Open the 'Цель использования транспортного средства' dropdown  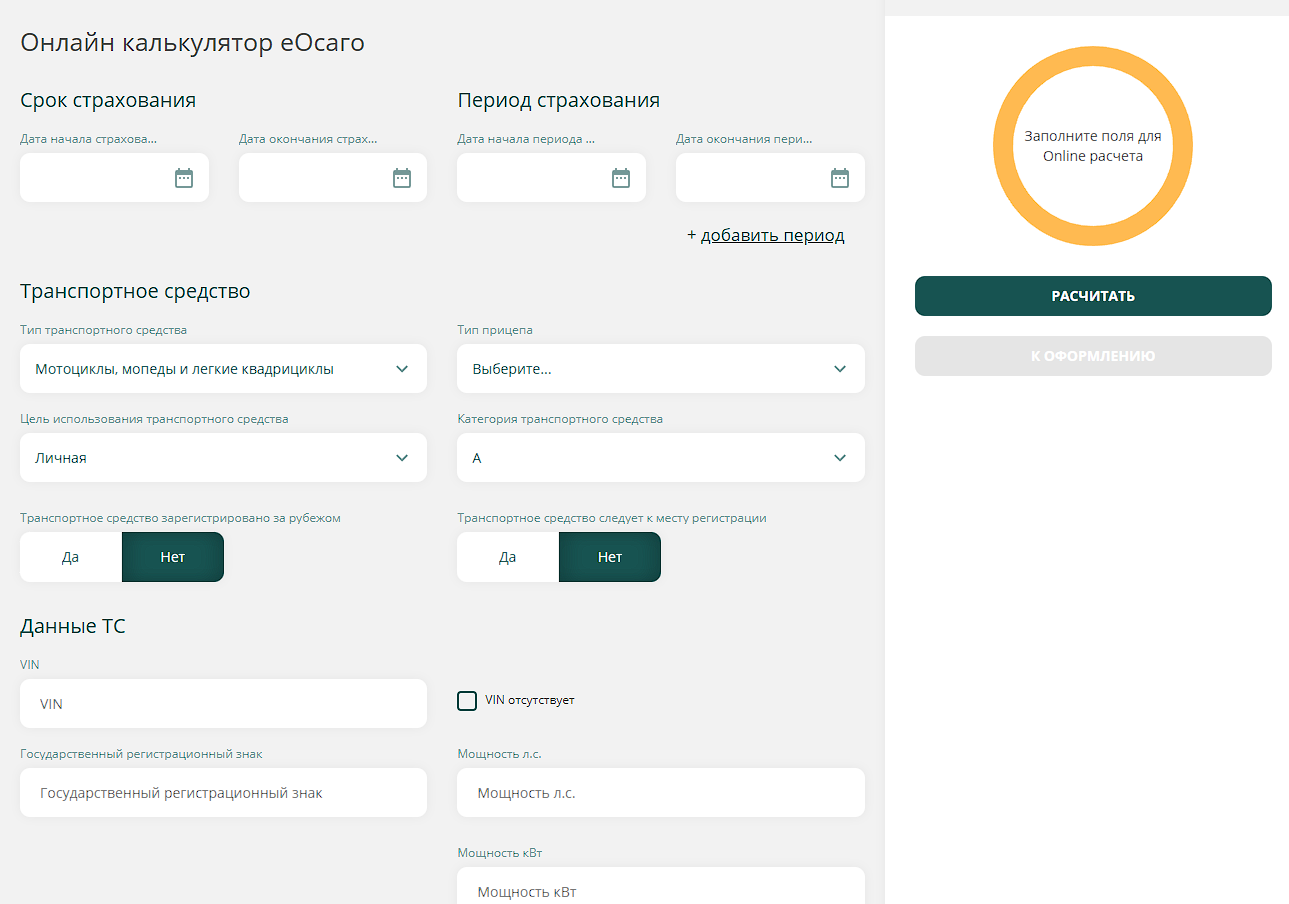(x=223, y=458)
